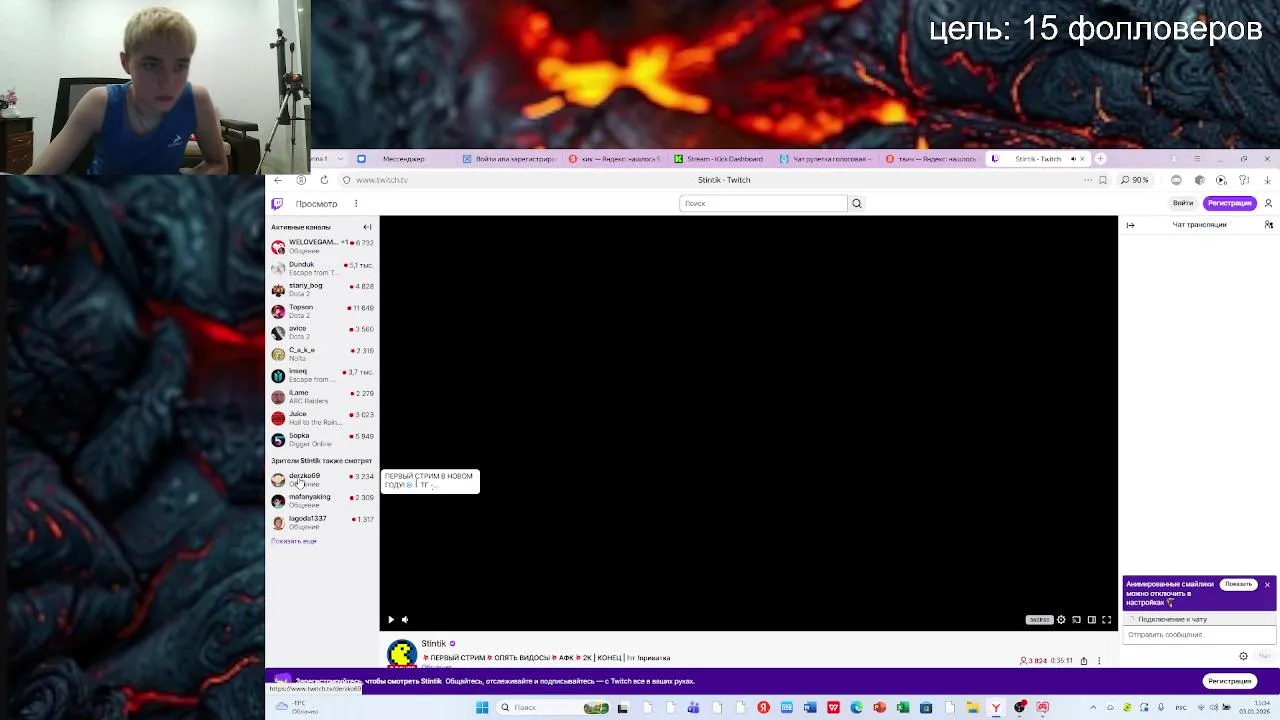Click the Показать еще link
The width and height of the screenshot is (1280, 720).
coord(293,541)
